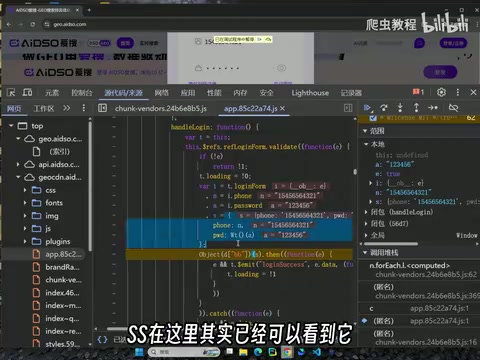Toggle the checked breakpoint checkbox
This screenshot has height=360, width=480.
[x=373, y=118]
